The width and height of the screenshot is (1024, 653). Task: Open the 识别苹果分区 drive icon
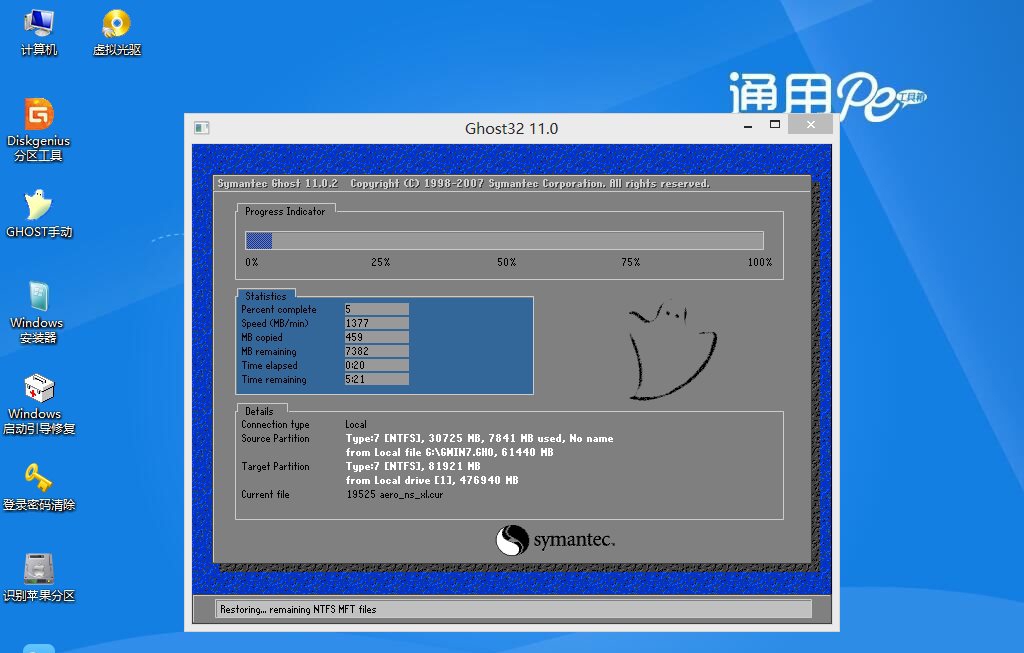coord(39,578)
